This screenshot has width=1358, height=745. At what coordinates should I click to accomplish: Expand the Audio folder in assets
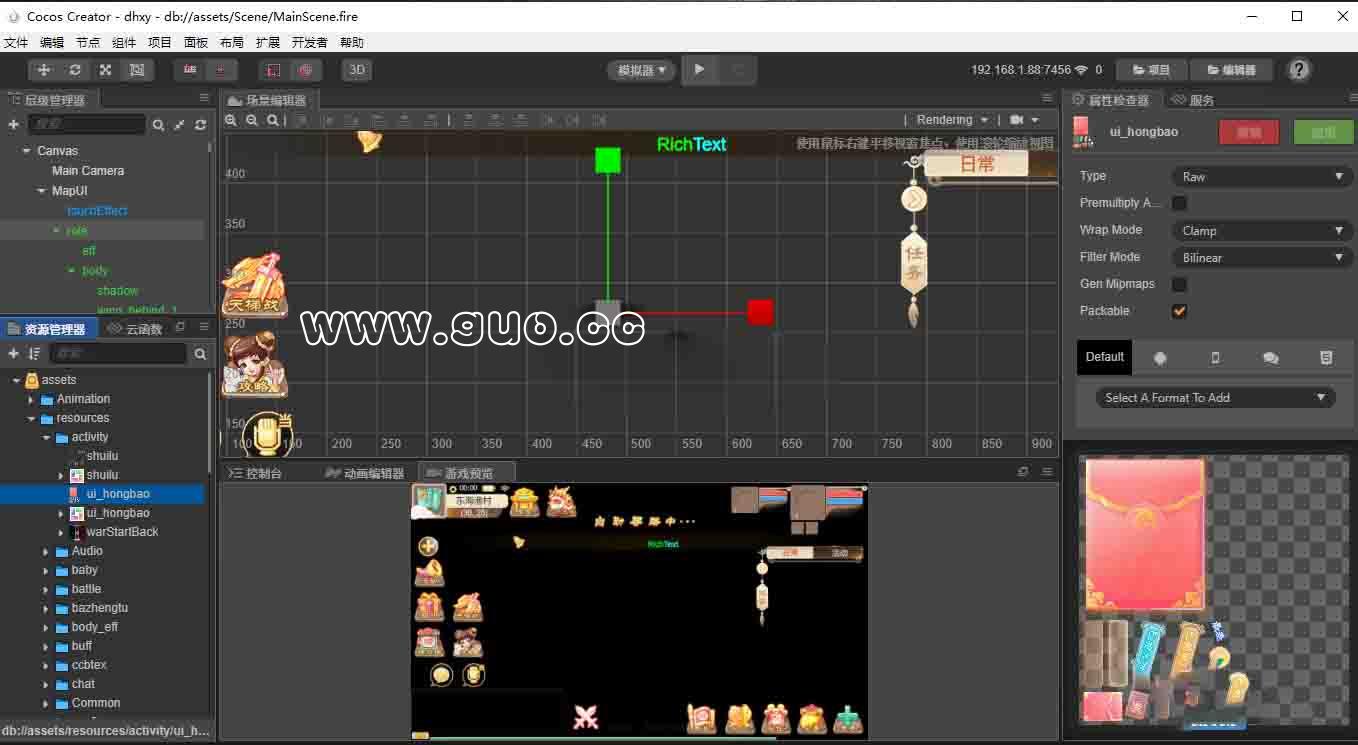tap(46, 551)
